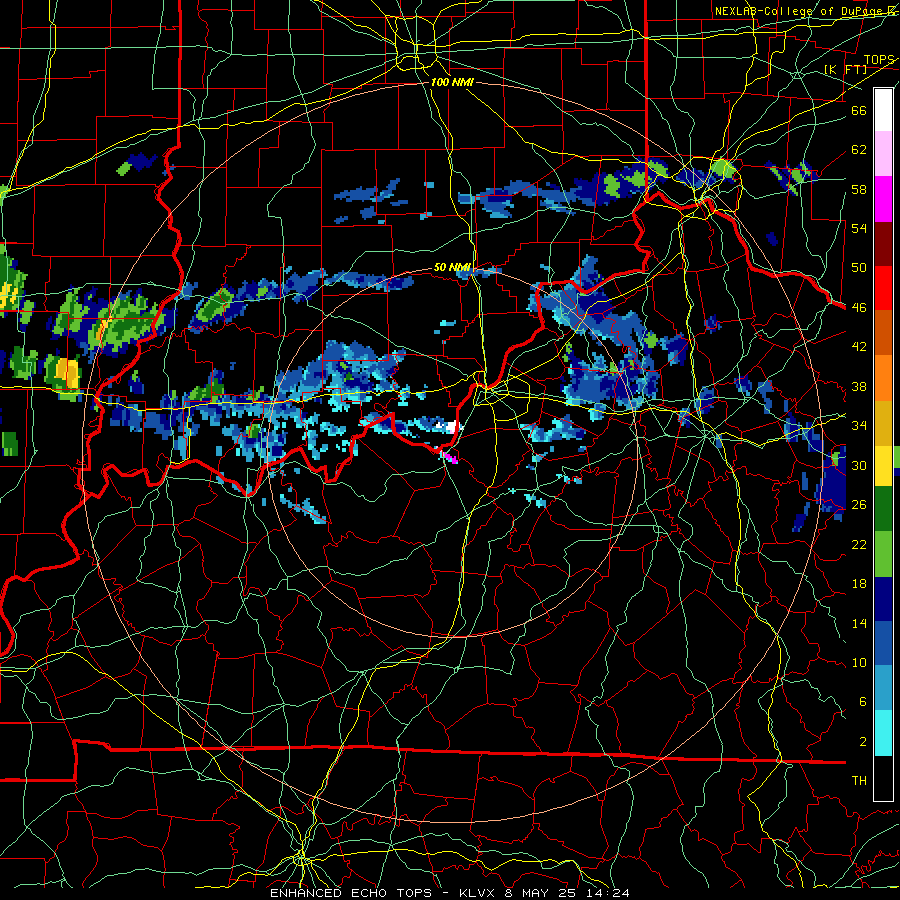Viewport: 900px width, 900px height.
Task: Click the 58 scale value
Action: point(859,189)
